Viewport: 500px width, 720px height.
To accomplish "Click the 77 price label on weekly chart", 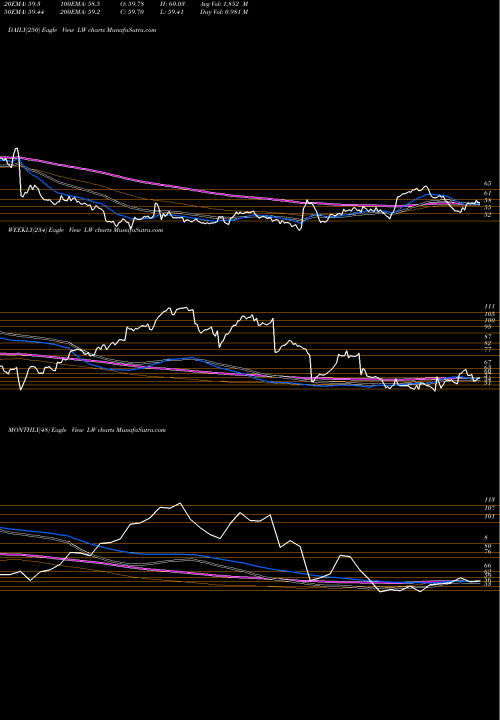I will 488,349.
